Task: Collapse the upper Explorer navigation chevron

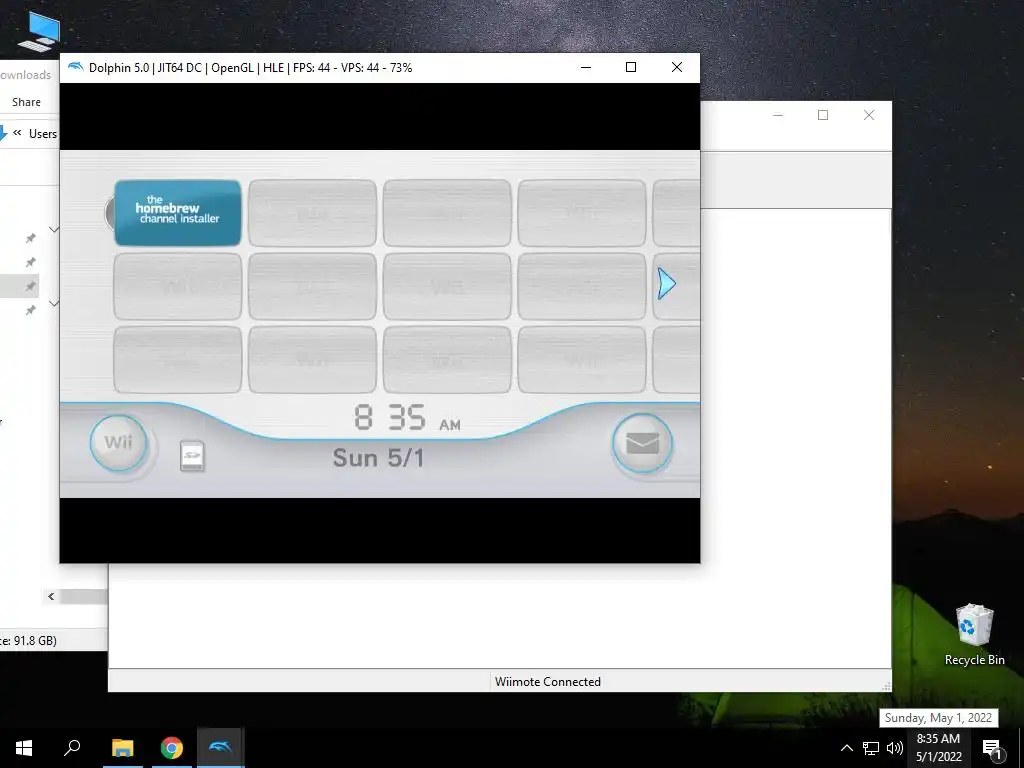Action: click(x=54, y=230)
